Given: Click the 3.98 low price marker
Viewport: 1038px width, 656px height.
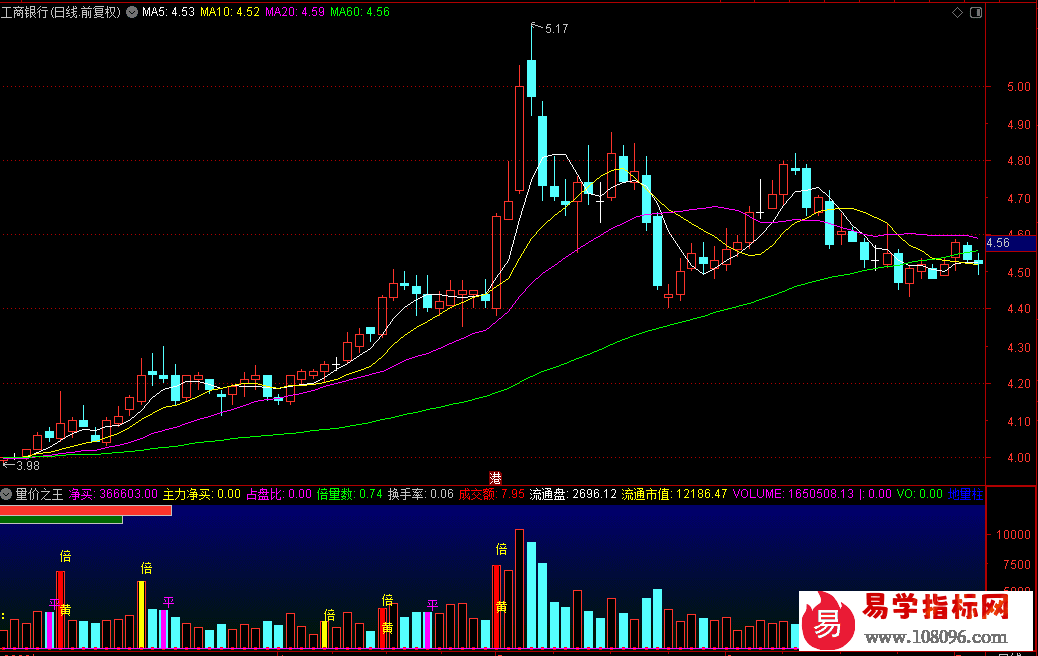Looking at the screenshot, I should 28,465.
